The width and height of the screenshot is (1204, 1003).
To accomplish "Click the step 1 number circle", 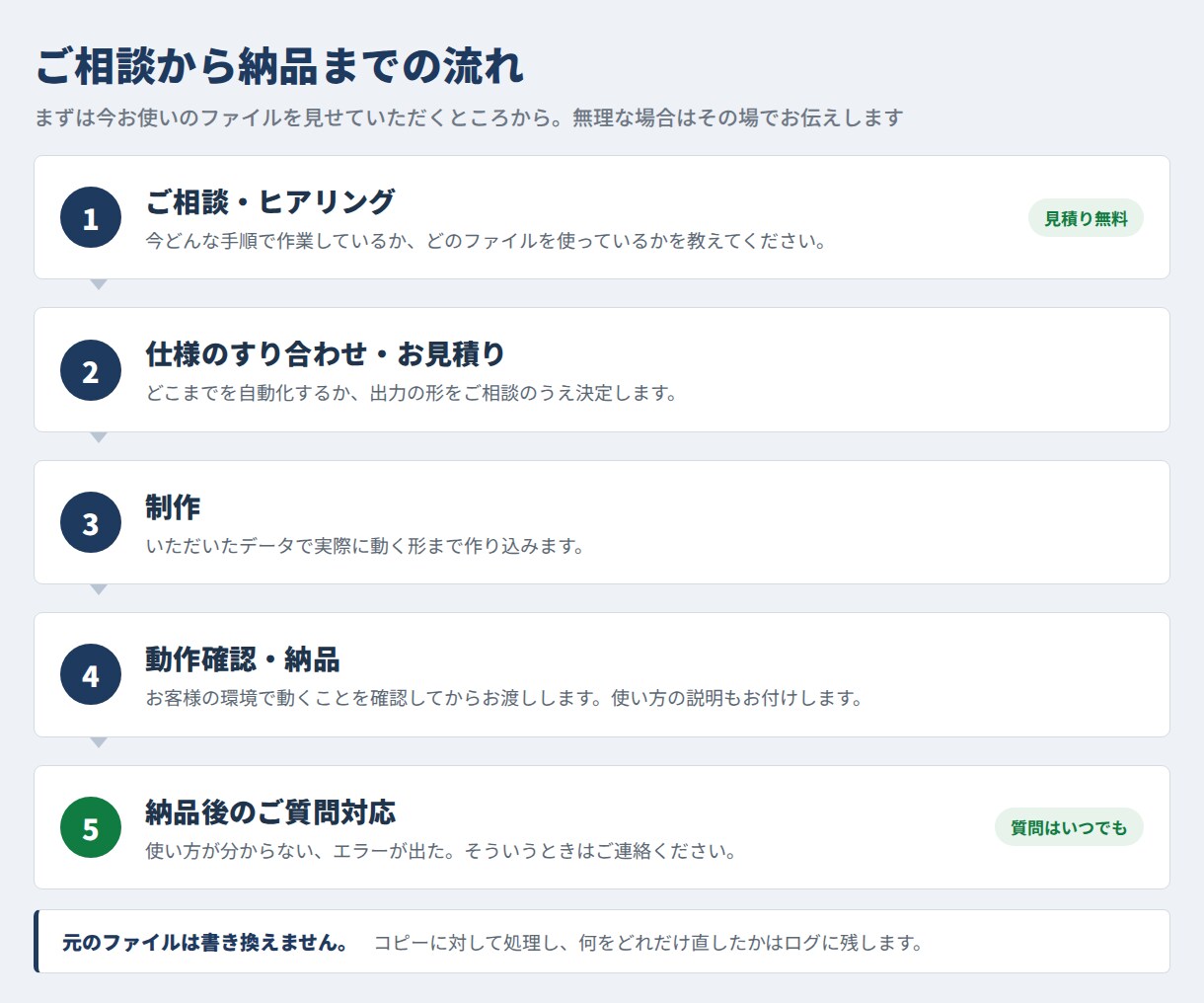I will [x=91, y=217].
